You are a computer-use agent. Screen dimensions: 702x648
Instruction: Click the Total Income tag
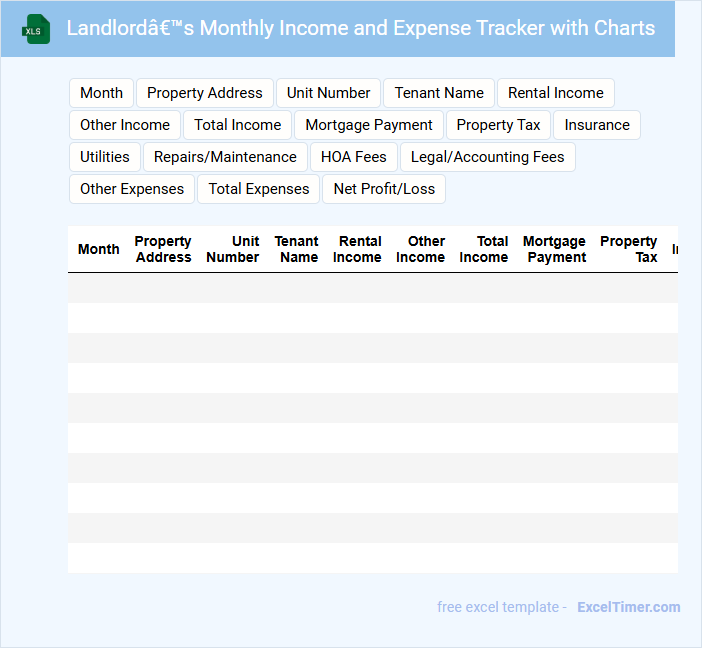point(237,125)
